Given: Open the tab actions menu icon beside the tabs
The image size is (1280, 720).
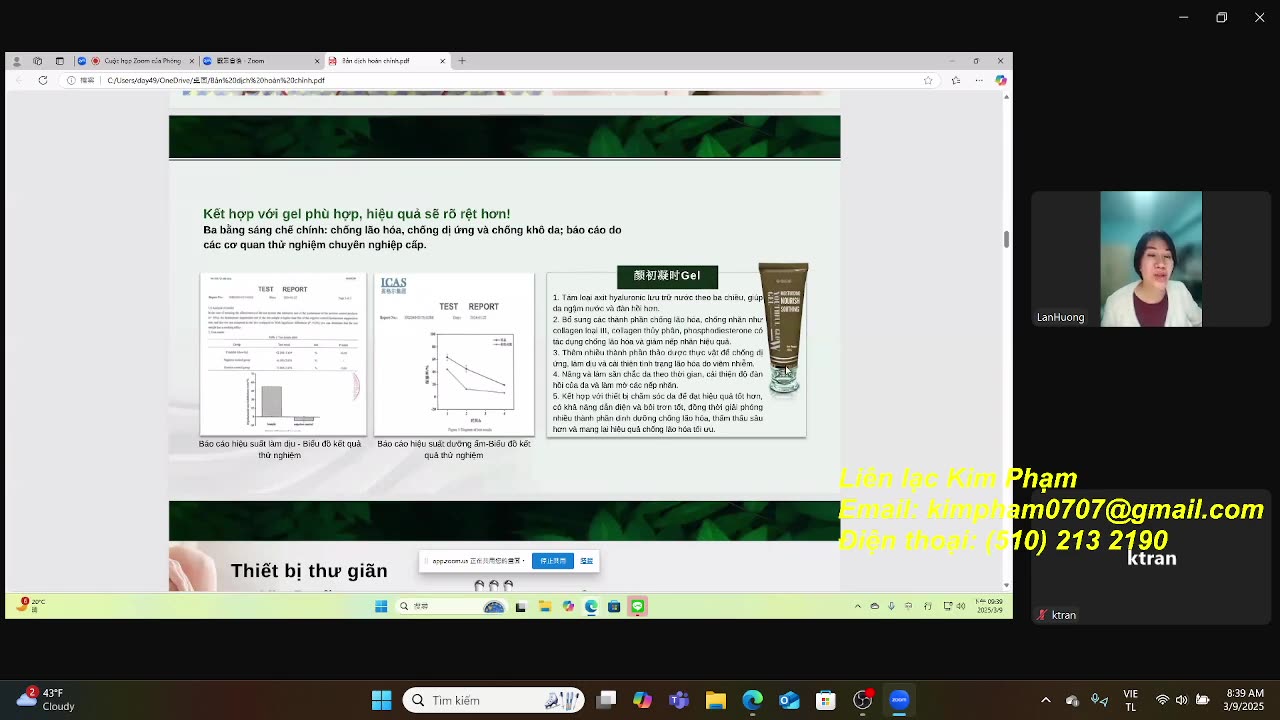Looking at the screenshot, I should (x=59, y=61).
